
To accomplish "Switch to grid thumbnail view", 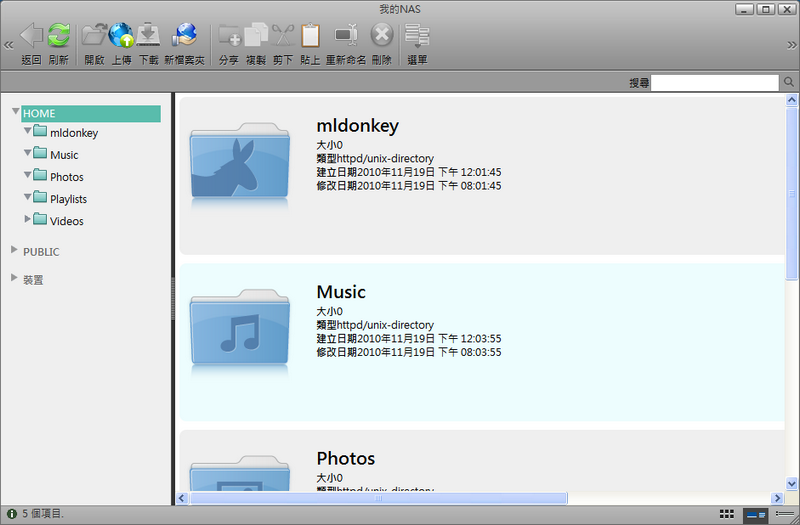I will 727,514.
